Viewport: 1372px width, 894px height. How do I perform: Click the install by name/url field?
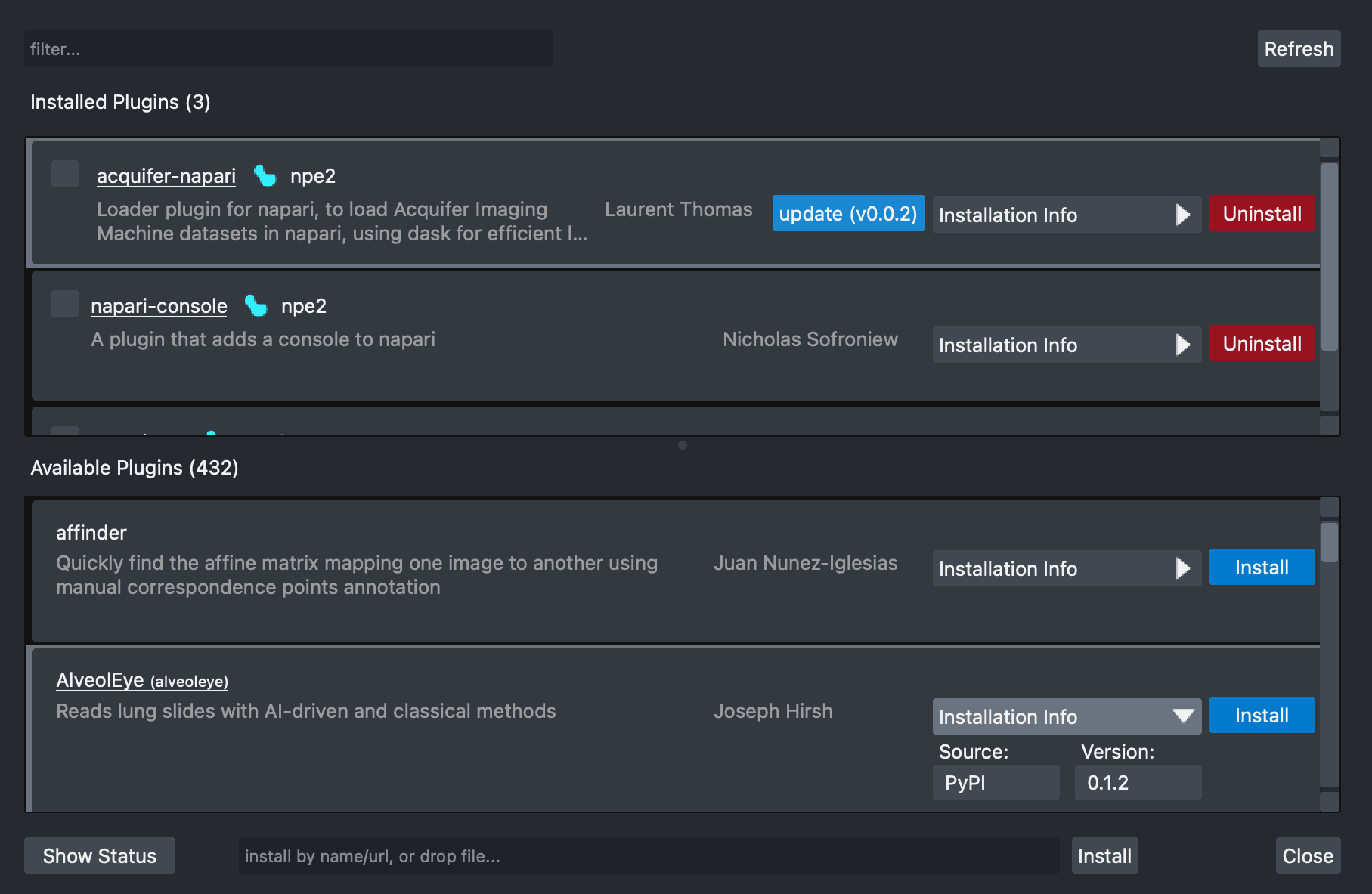(x=650, y=855)
